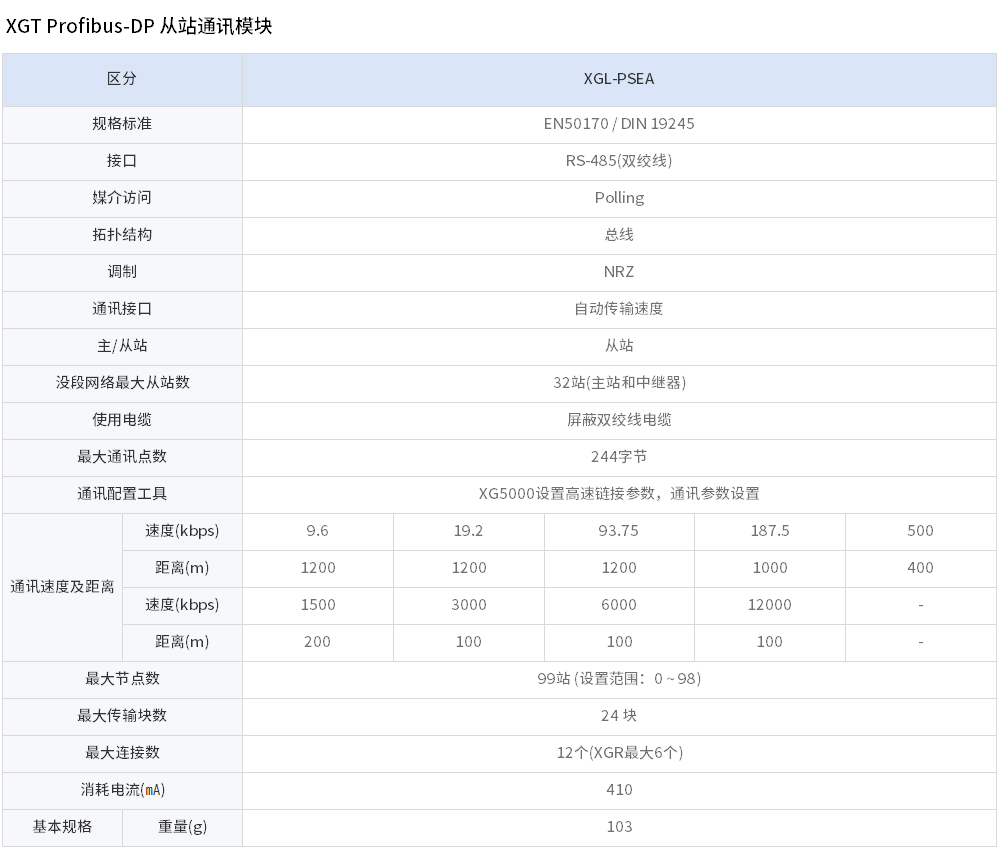Select the '12000' speed cell

[x=770, y=605]
